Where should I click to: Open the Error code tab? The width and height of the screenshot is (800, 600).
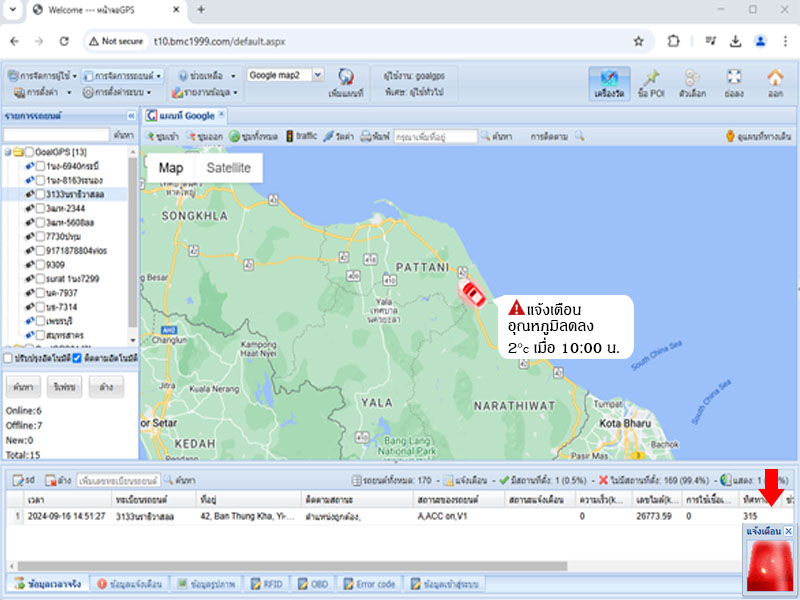pyautogui.click(x=369, y=584)
